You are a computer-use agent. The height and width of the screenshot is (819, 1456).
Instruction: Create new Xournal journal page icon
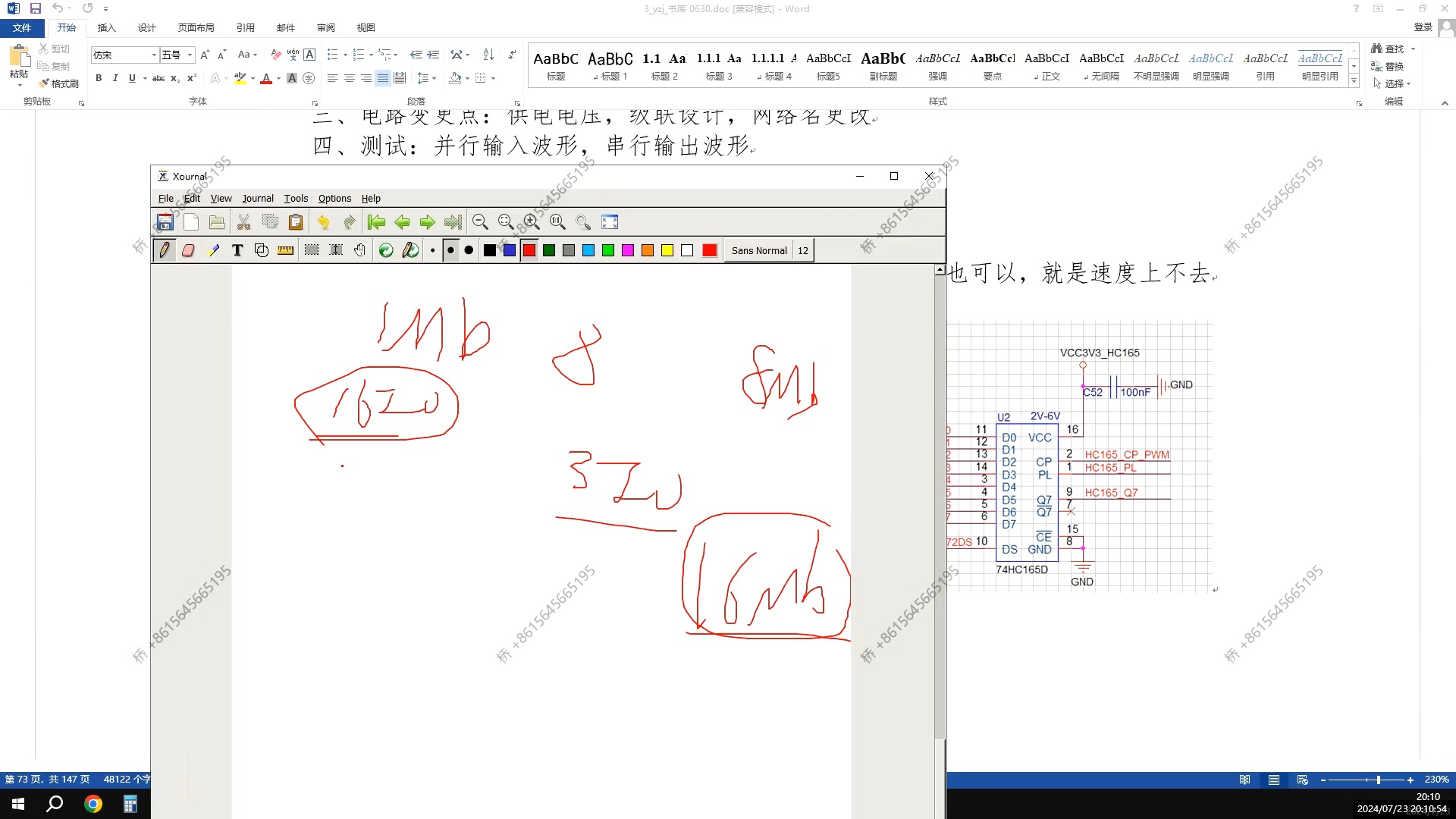191,222
